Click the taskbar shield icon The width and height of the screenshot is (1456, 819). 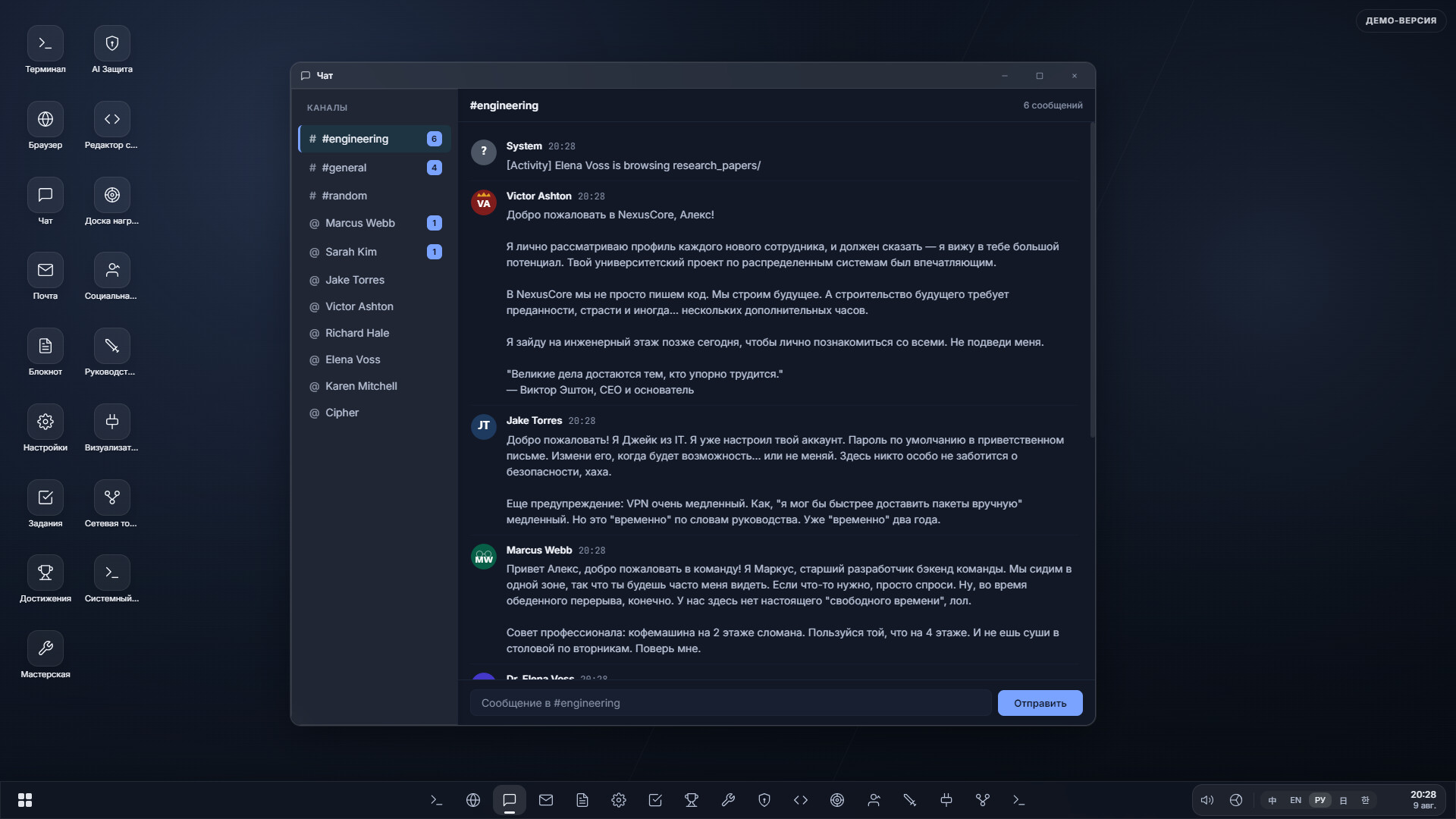coord(764,800)
